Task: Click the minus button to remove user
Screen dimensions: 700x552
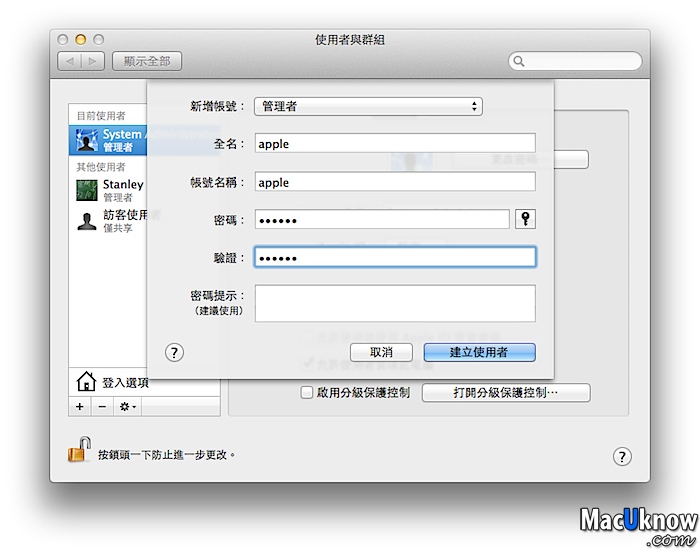Action: click(x=101, y=407)
